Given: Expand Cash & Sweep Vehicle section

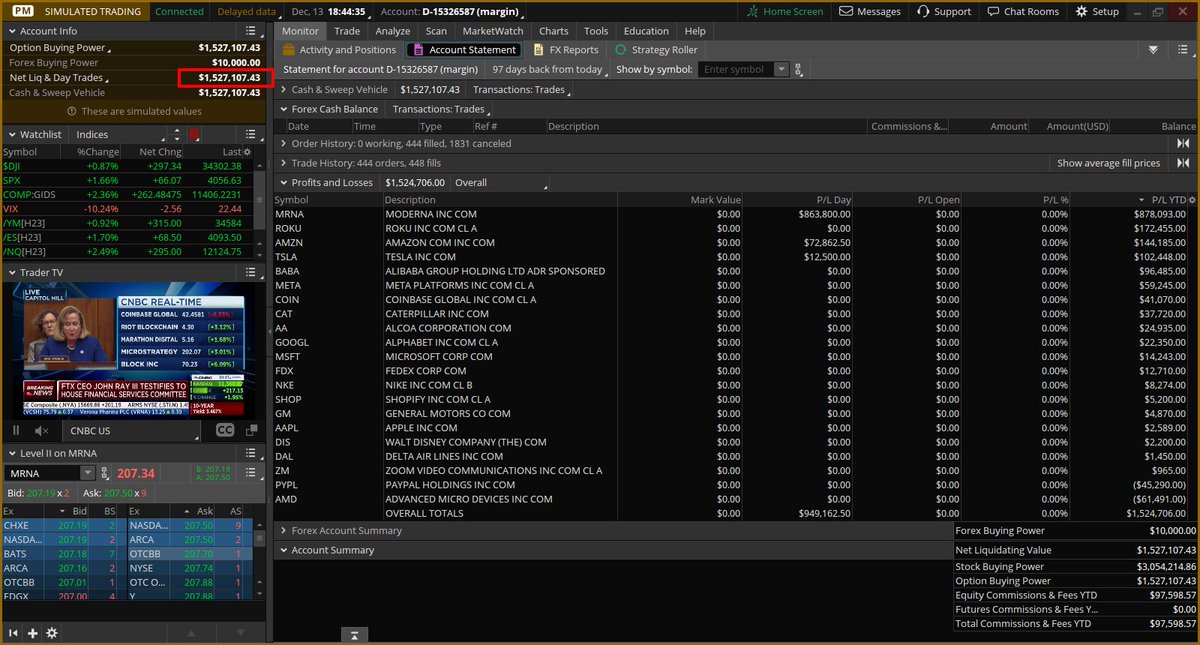Looking at the screenshot, I should (283, 90).
